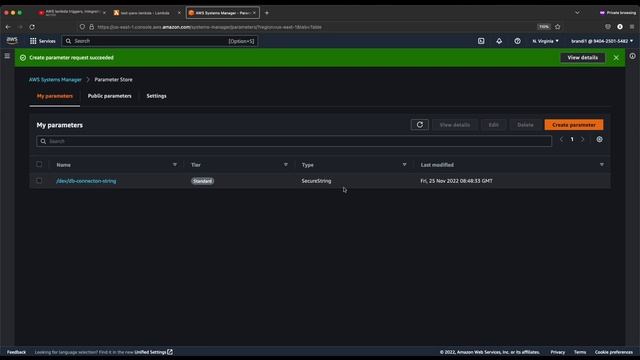Open the CloudShell icon in the header
This screenshot has height=360, width=640.
pyautogui.click(x=481, y=41)
